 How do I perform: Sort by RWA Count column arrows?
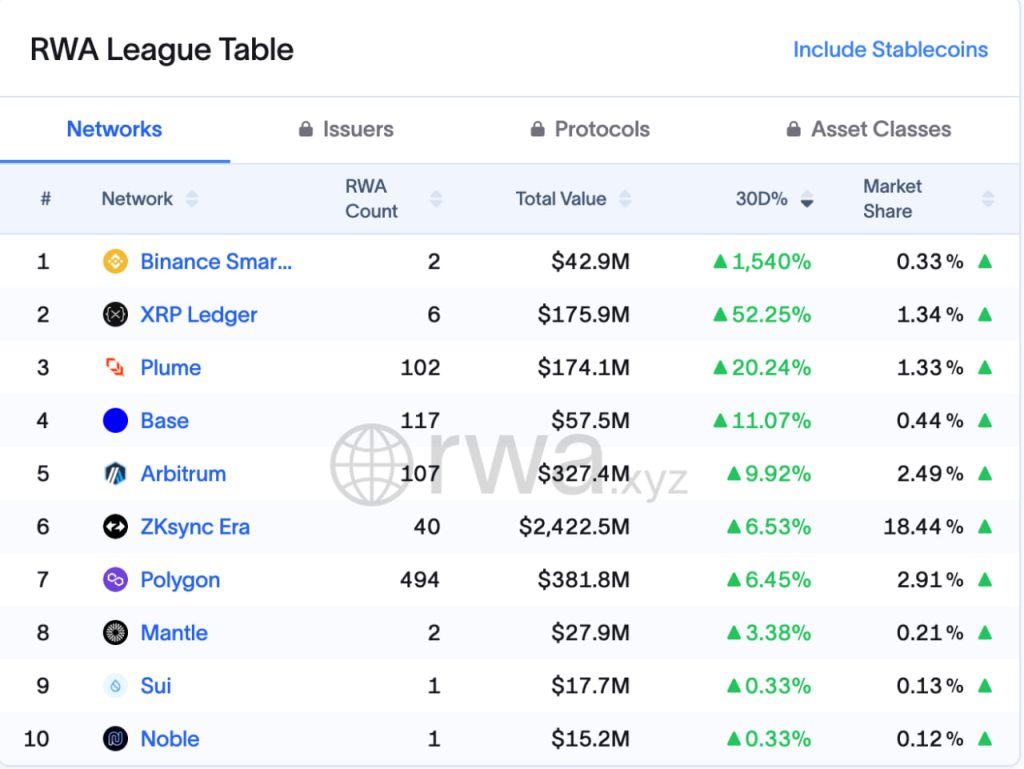click(436, 198)
